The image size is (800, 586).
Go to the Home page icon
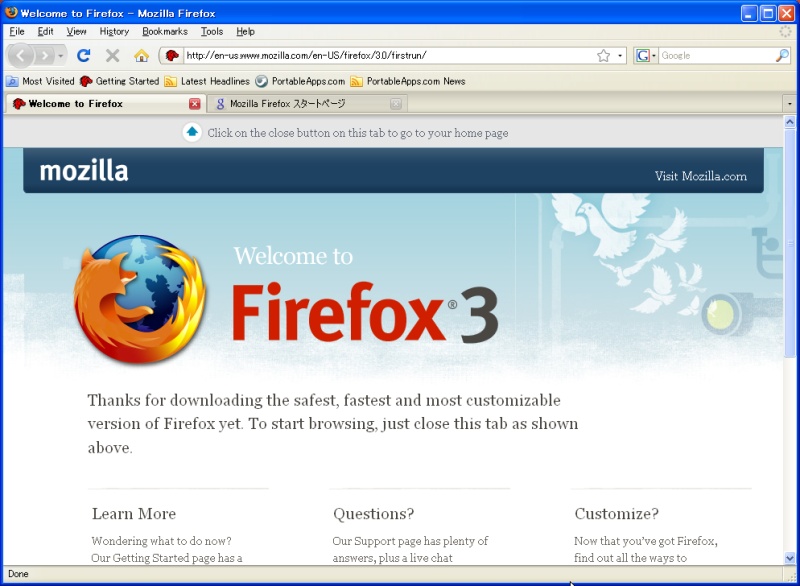pyautogui.click(x=141, y=55)
